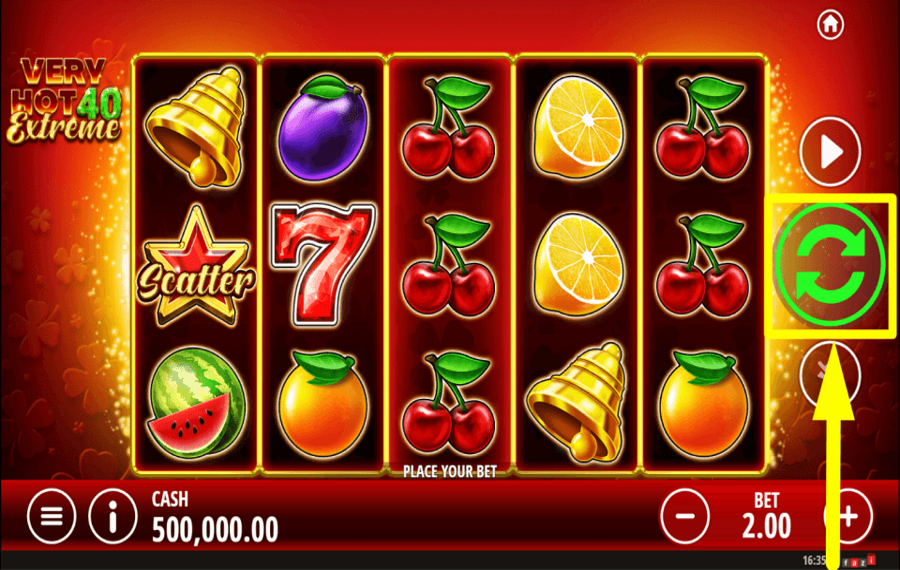
Task: Increase the bet with plus button
Action: [x=849, y=516]
